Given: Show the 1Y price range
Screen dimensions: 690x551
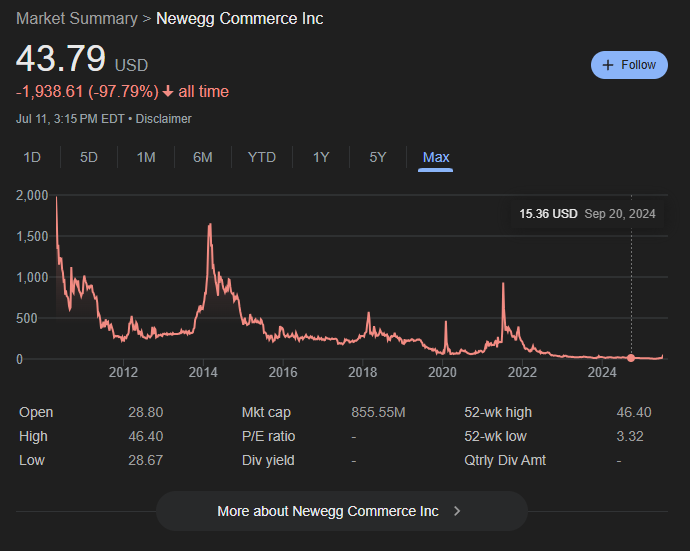Looking at the screenshot, I should click(321, 157).
